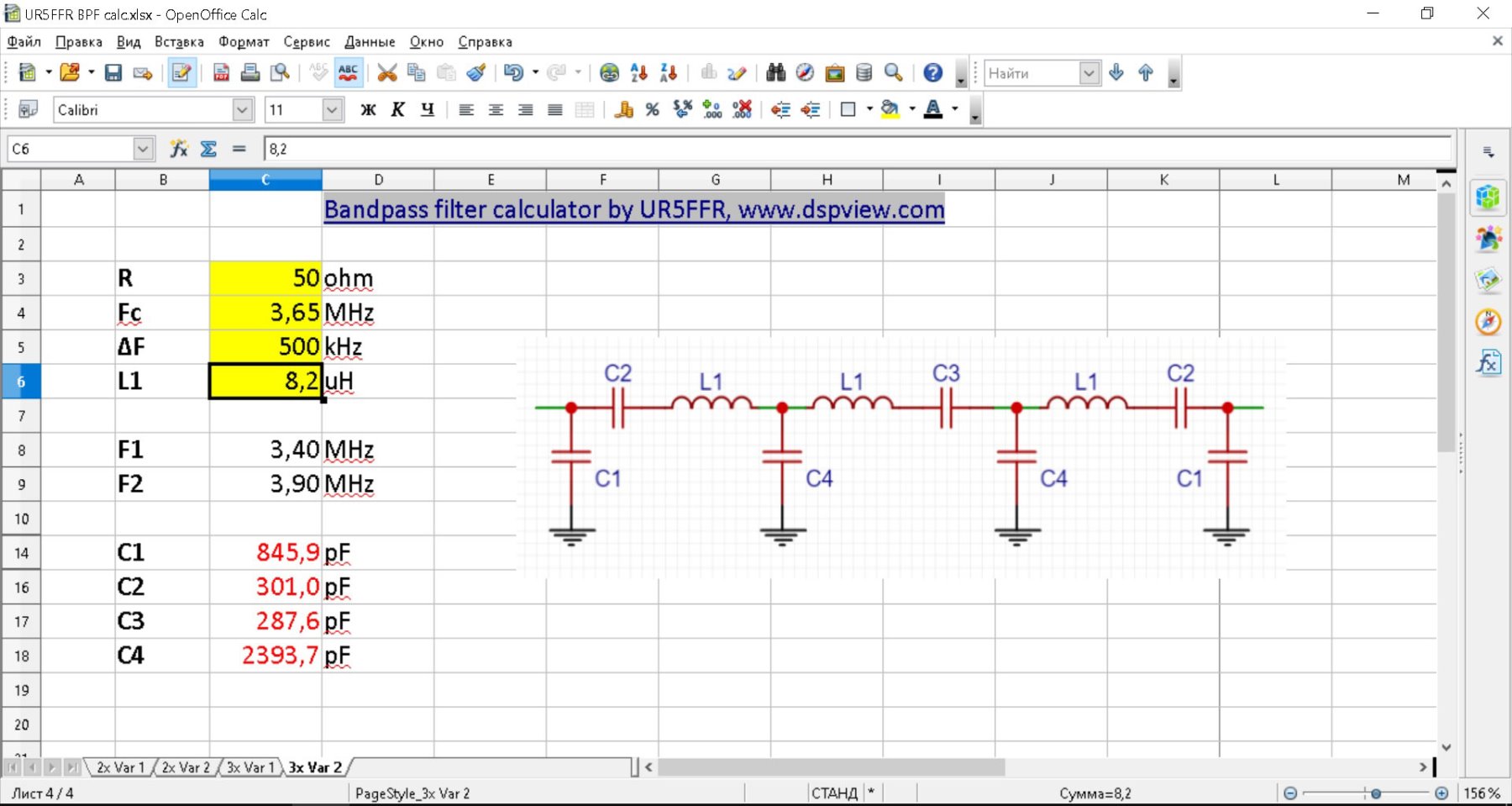This screenshot has width=1512, height=806.
Task: Toggle automatic spellcheck (ABC underline)
Action: (348, 73)
